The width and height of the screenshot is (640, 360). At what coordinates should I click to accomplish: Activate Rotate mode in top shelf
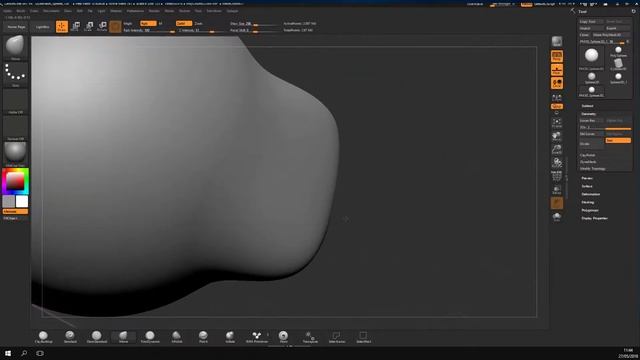[x=102, y=27]
